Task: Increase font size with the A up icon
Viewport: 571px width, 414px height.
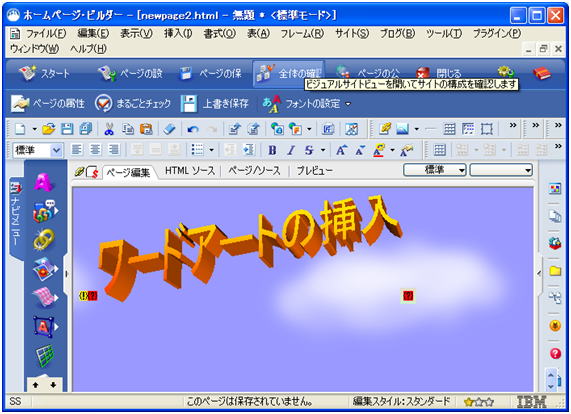Action: tap(341, 150)
